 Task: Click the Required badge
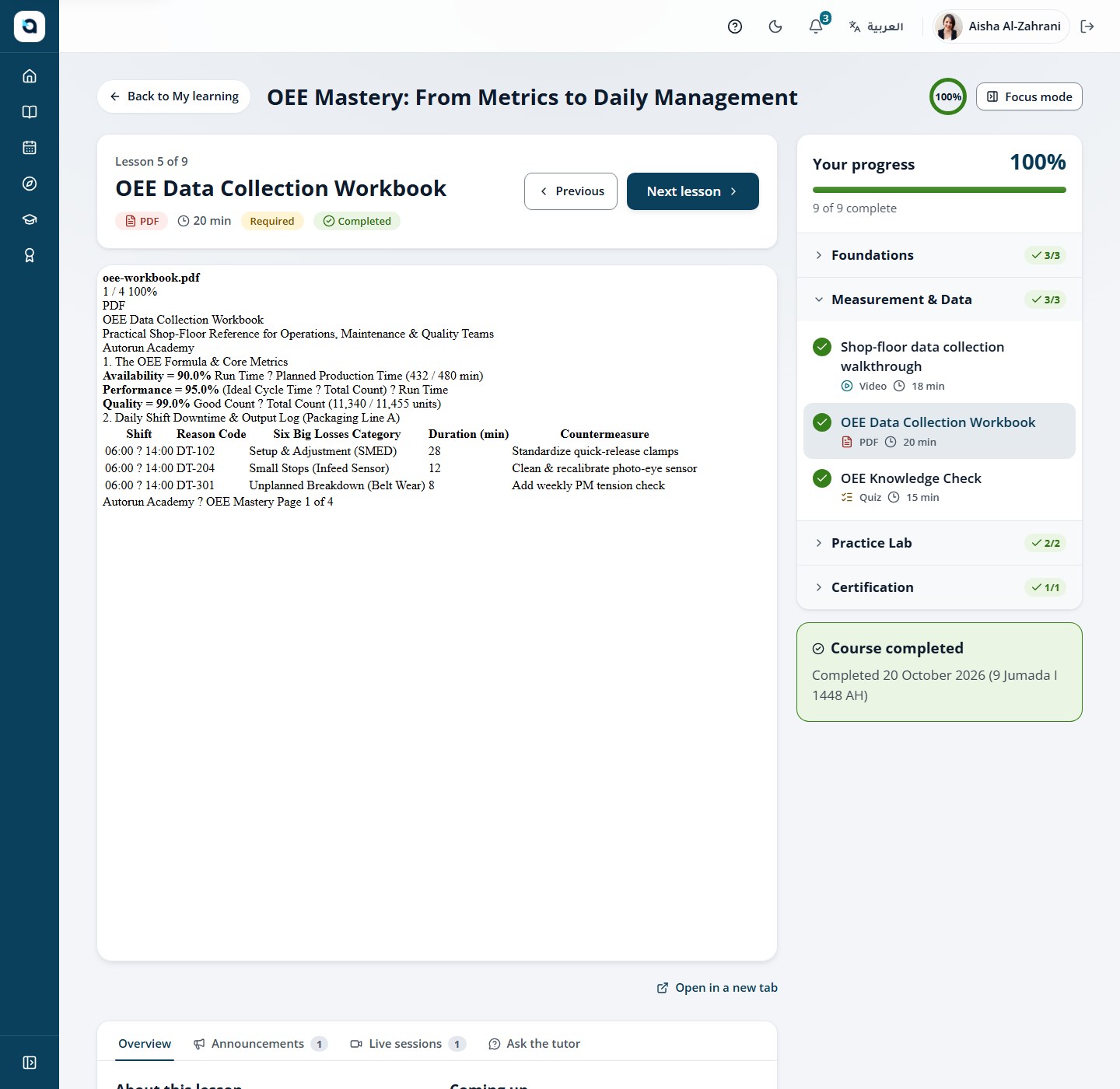pyautogui.click(x=272, y=221)
